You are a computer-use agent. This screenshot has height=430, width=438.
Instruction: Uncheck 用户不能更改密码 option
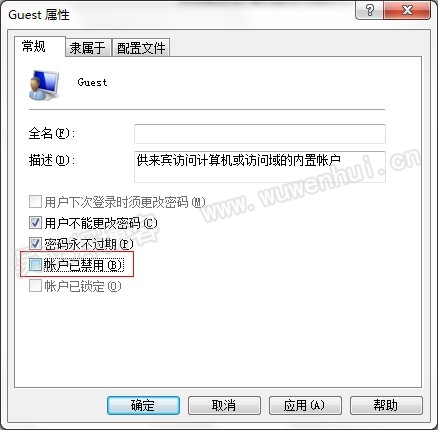pos(35,222)
